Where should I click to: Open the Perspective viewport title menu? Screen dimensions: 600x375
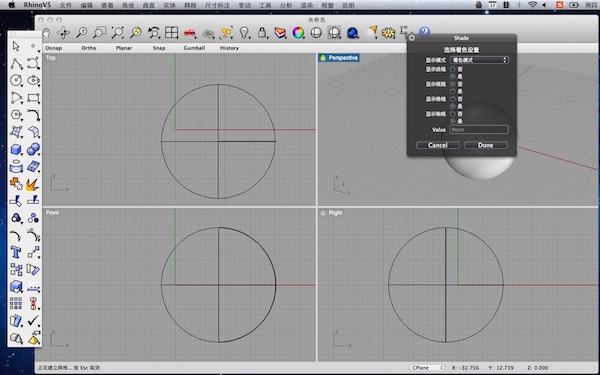[x=339, y=58]
